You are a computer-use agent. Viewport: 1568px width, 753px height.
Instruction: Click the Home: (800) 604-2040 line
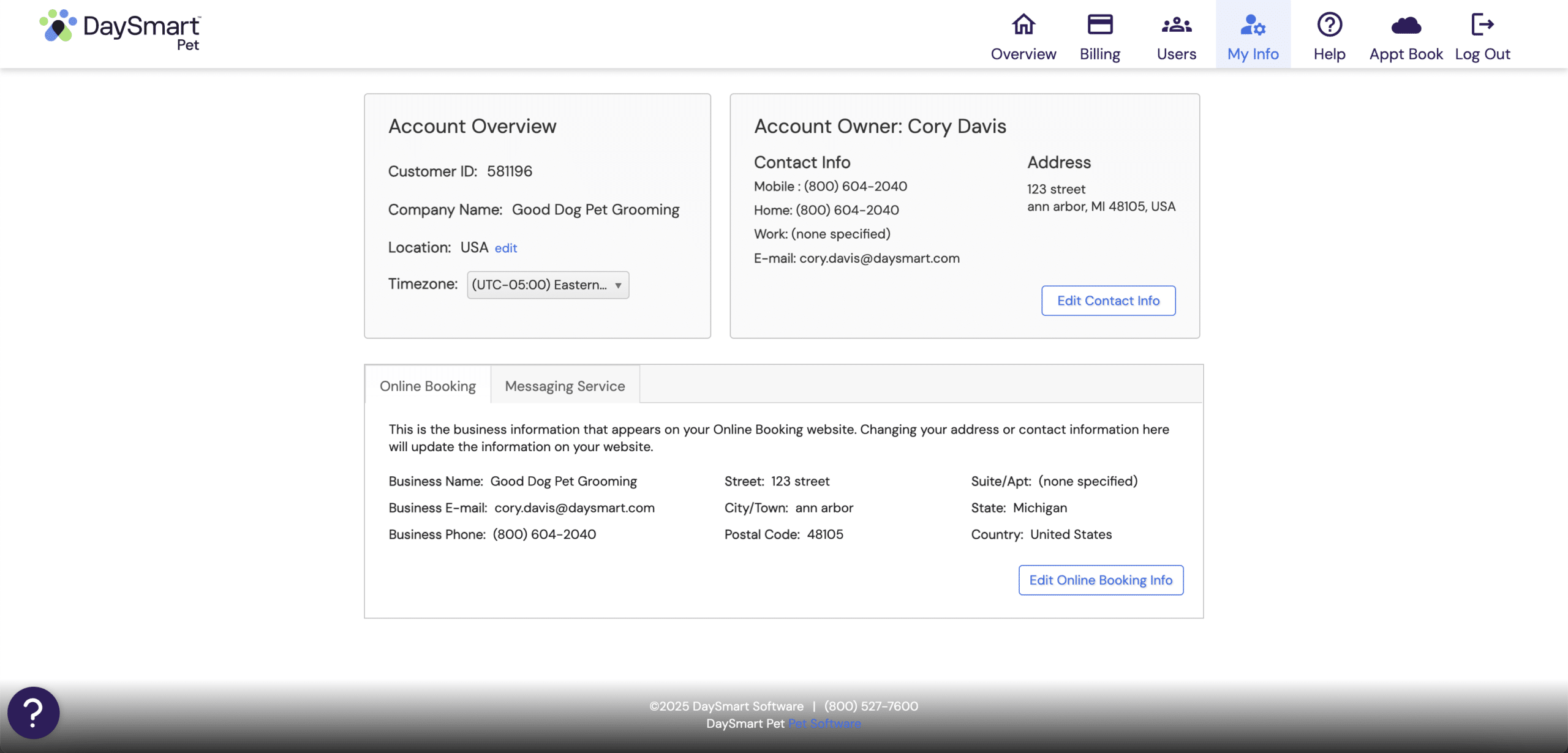click(x=826, y=210)
